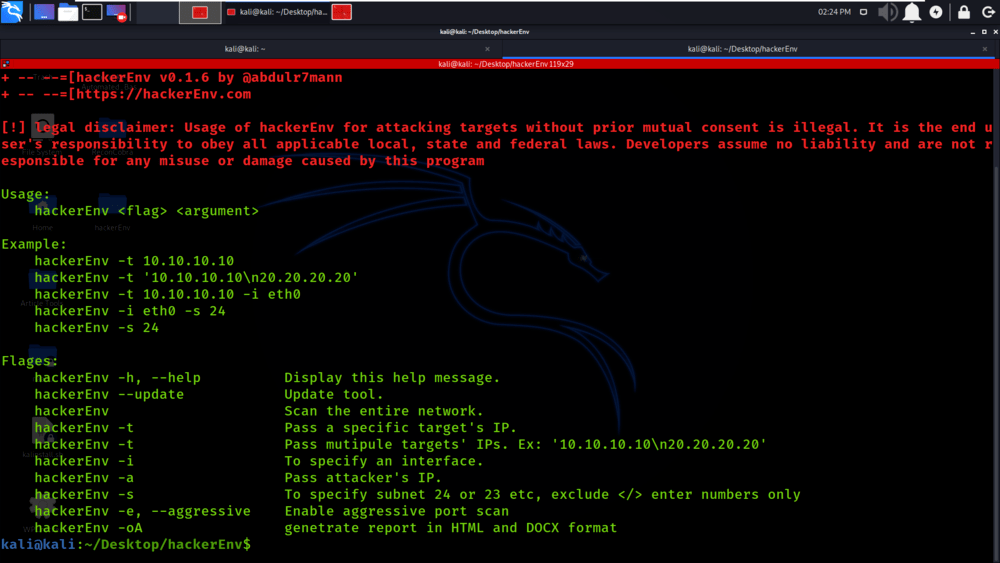Switch to kali@kali: ~/Desktop/ha... taskbar window
The image size is (1000, 563).
(277, 12)
